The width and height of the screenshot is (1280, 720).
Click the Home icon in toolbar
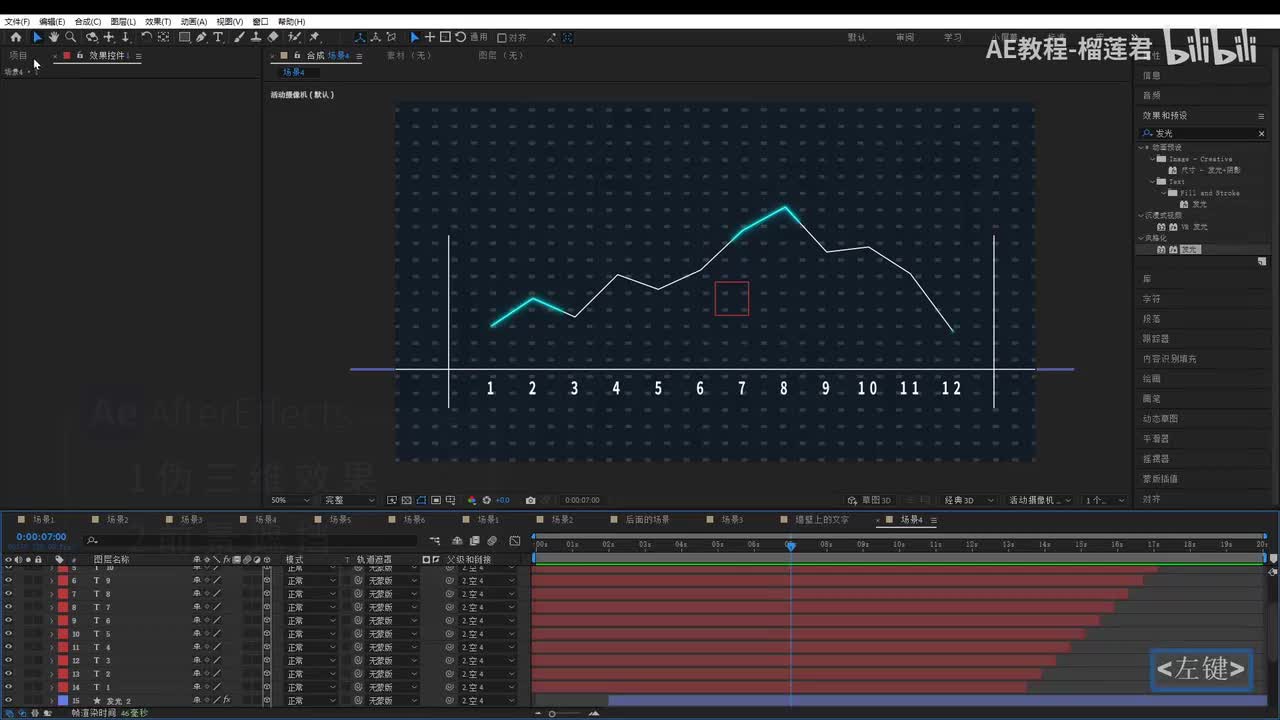point(16,37)
